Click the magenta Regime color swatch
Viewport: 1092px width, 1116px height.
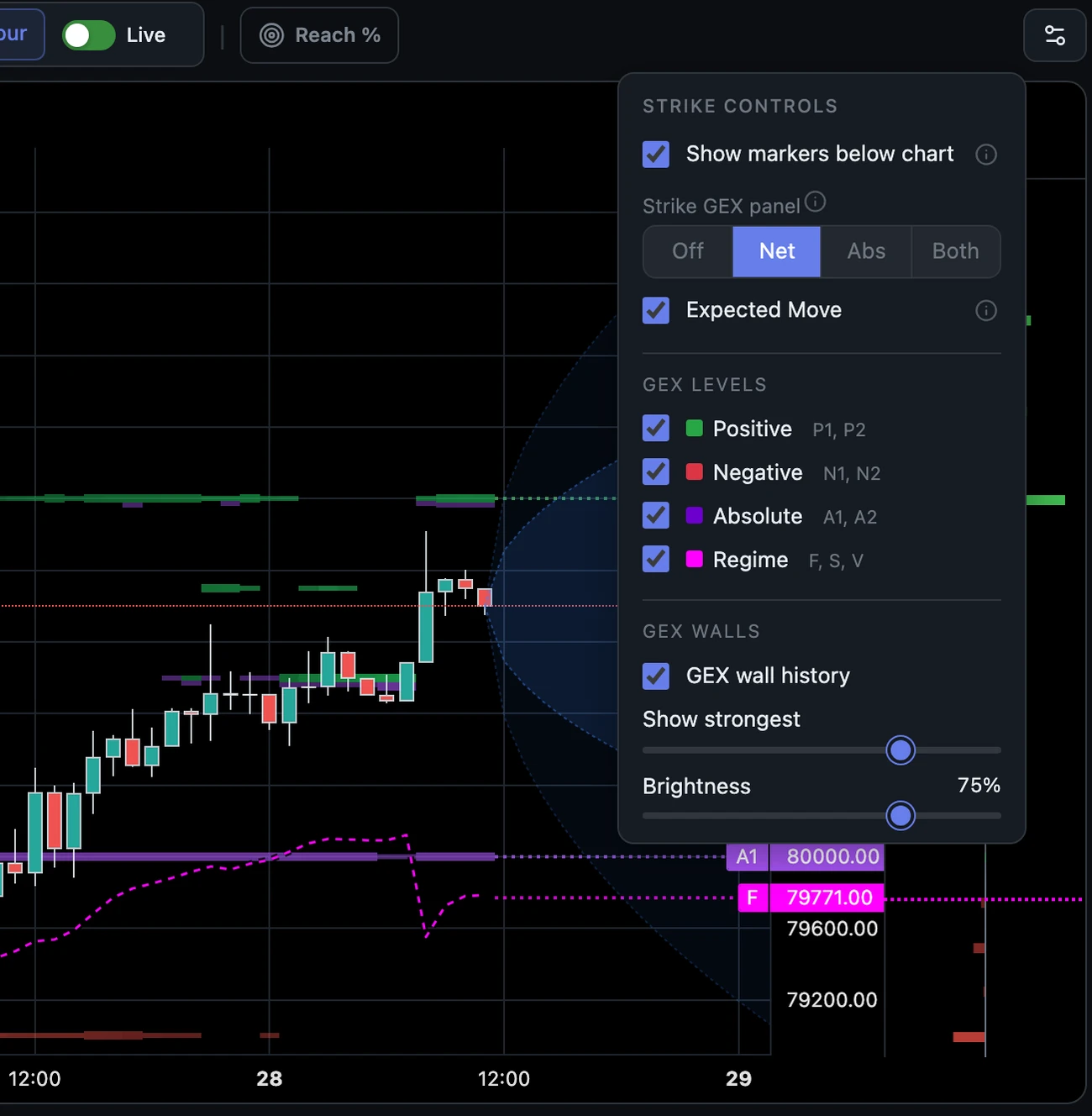tap(695, 560)
